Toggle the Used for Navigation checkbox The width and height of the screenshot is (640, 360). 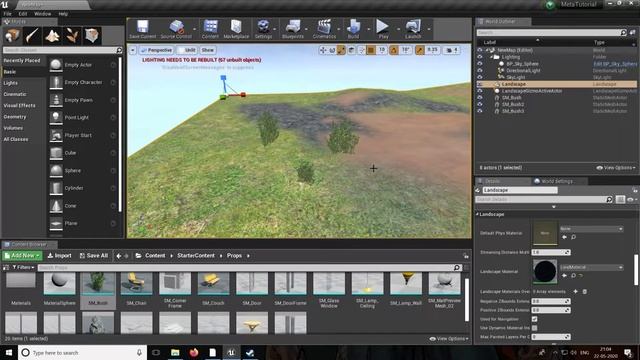pos(534,319)
